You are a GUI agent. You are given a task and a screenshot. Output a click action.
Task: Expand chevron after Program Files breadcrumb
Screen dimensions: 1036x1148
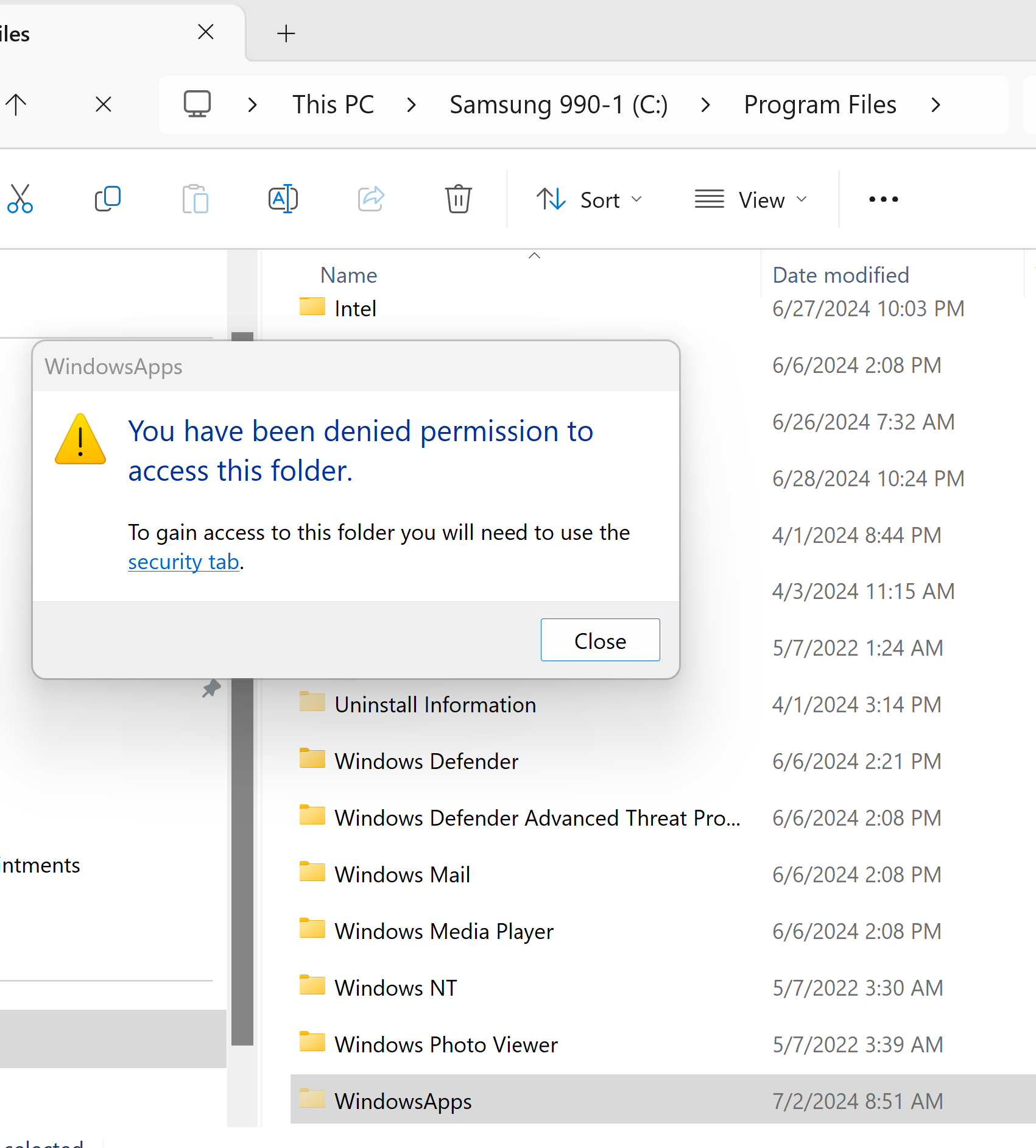point(936,105)
